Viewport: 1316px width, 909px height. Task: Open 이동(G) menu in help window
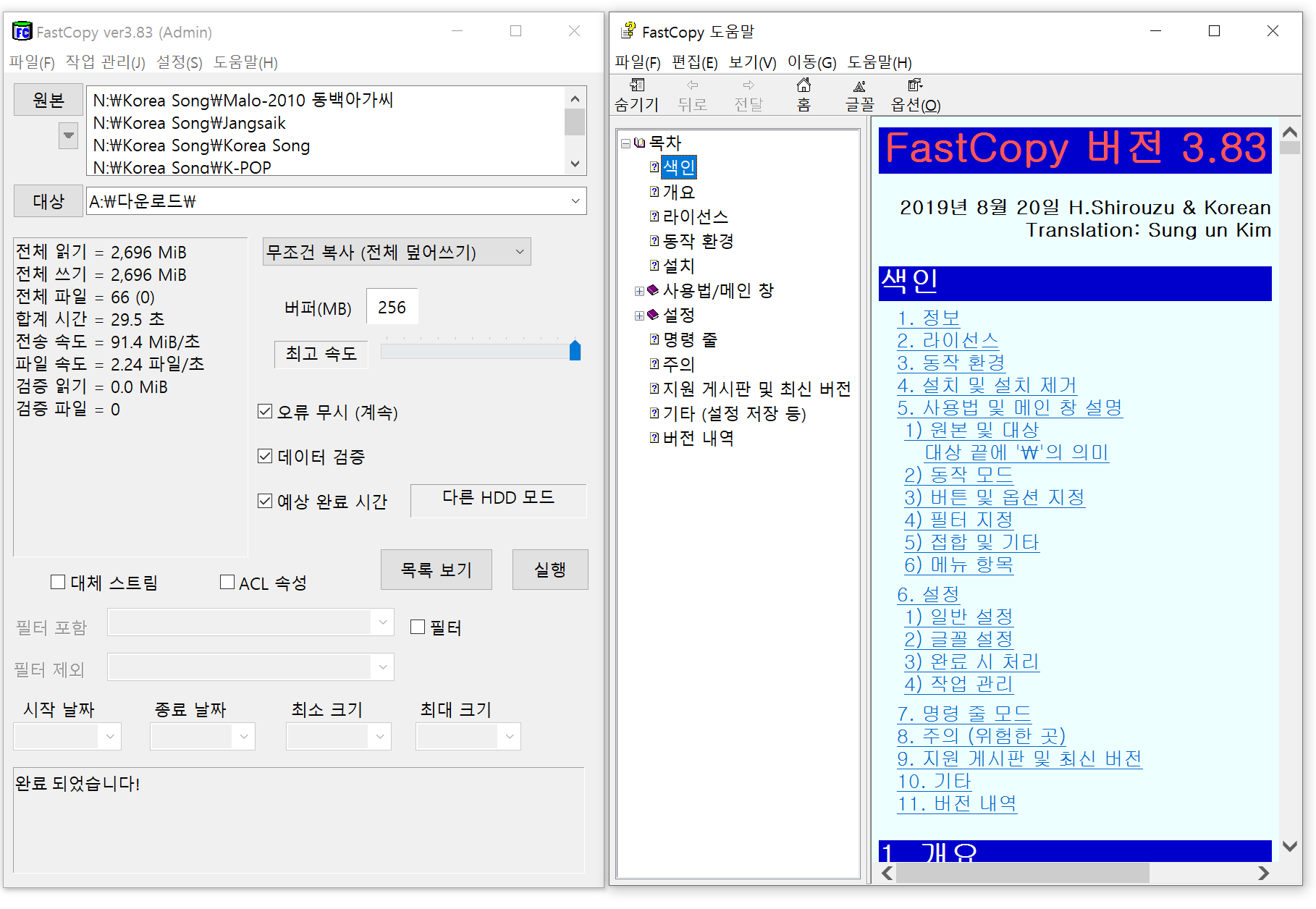click(x=811, y=62)
